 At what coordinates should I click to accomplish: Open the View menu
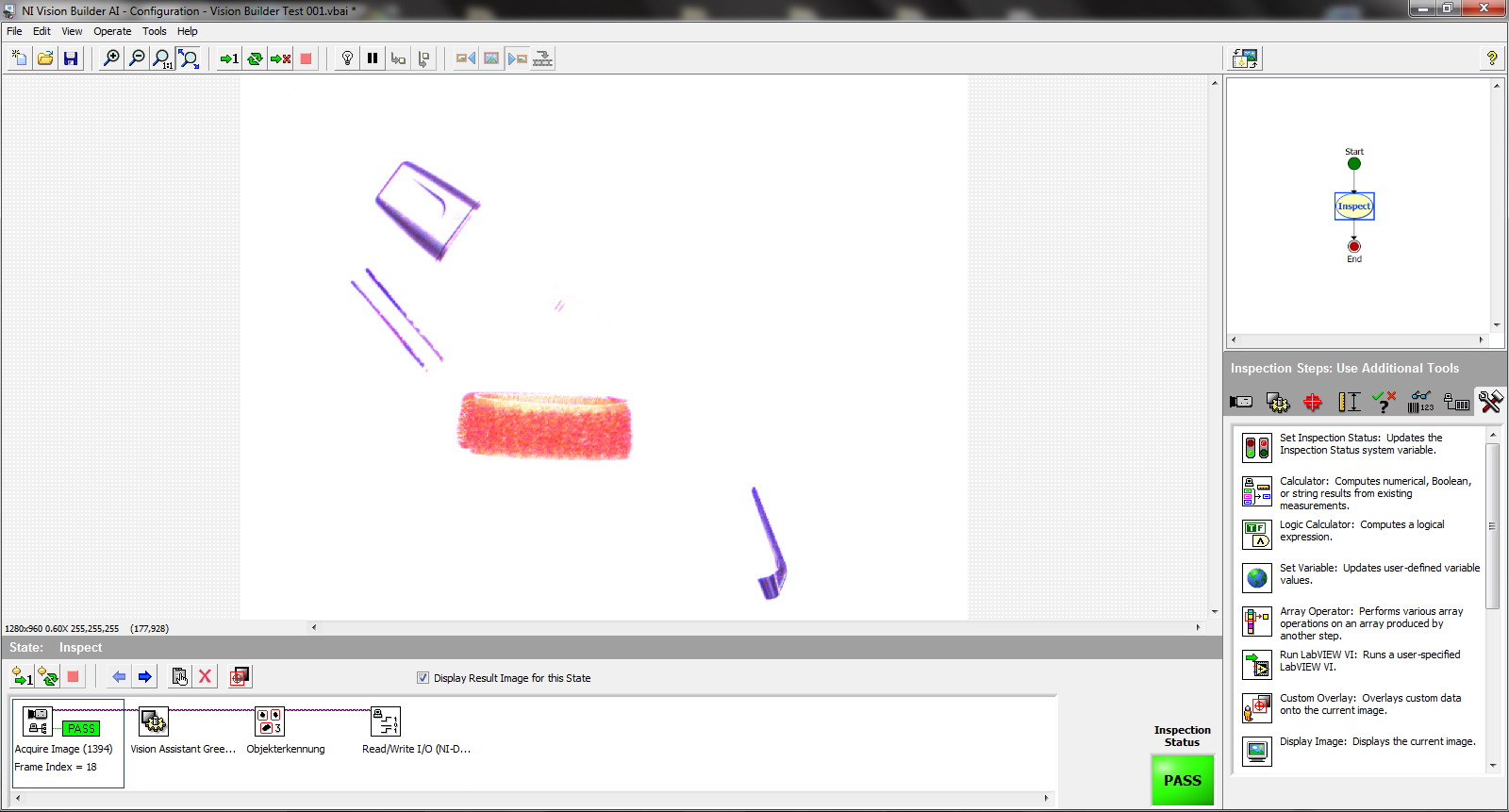coord(72,31)
